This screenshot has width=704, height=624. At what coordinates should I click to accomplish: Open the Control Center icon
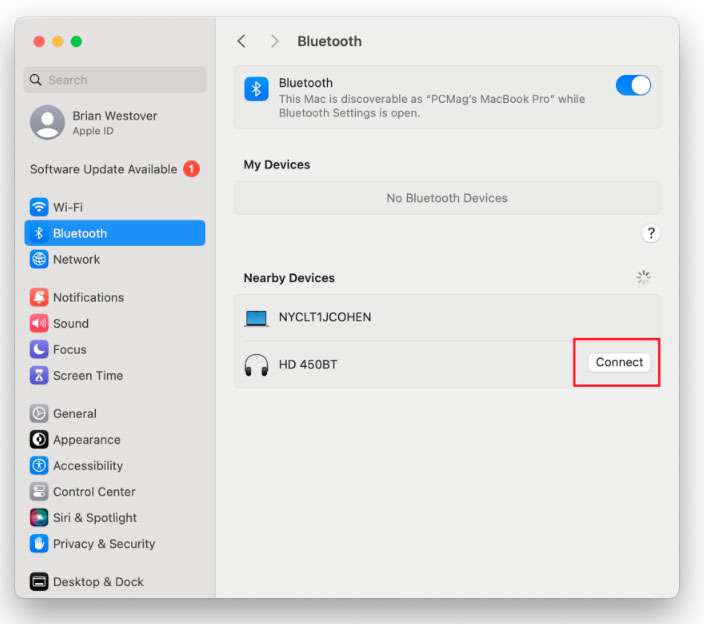pyautogui.click(x=39, y=492)
